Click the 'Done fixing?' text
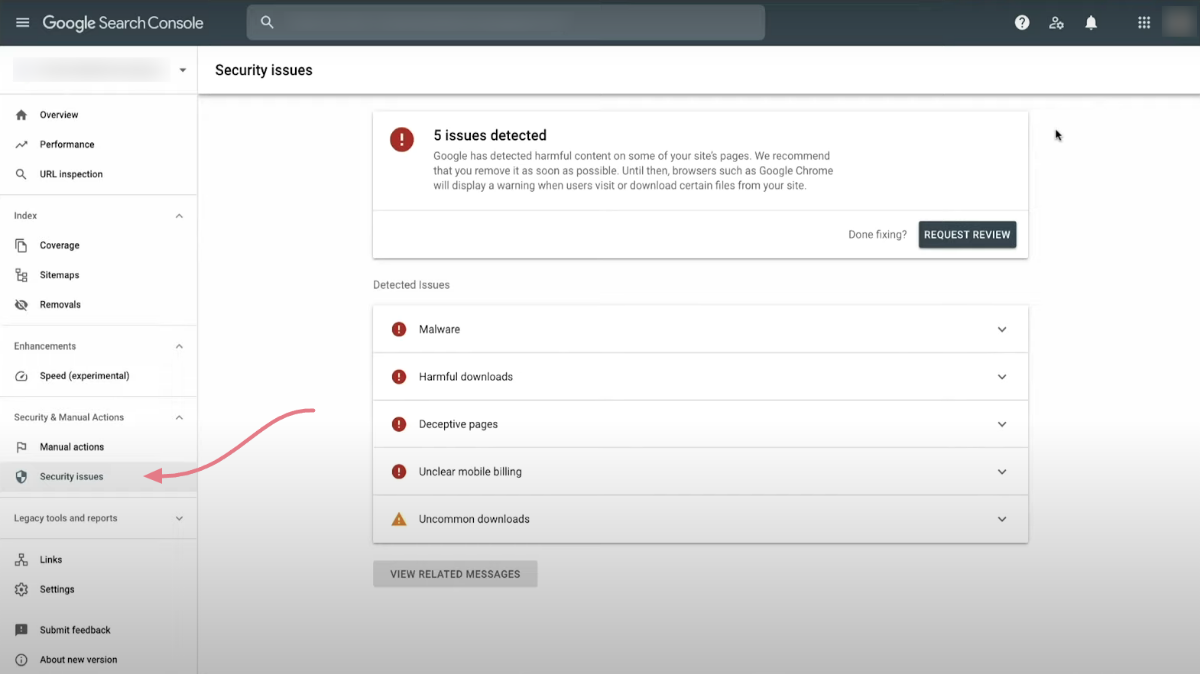The image size is (1200, 674). 877,235
